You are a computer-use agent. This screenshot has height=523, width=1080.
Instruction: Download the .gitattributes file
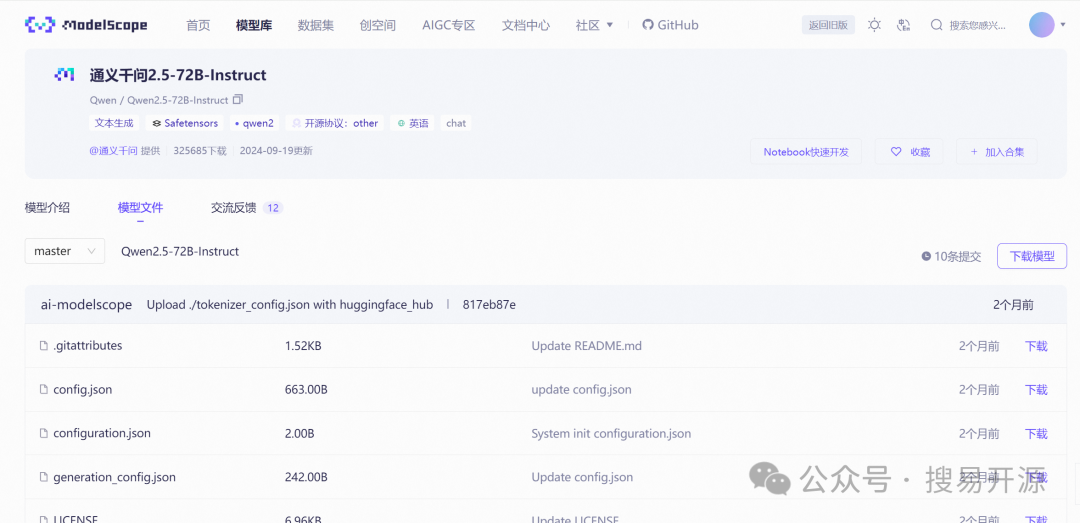pyautogui.click(x=1036, y=346)
